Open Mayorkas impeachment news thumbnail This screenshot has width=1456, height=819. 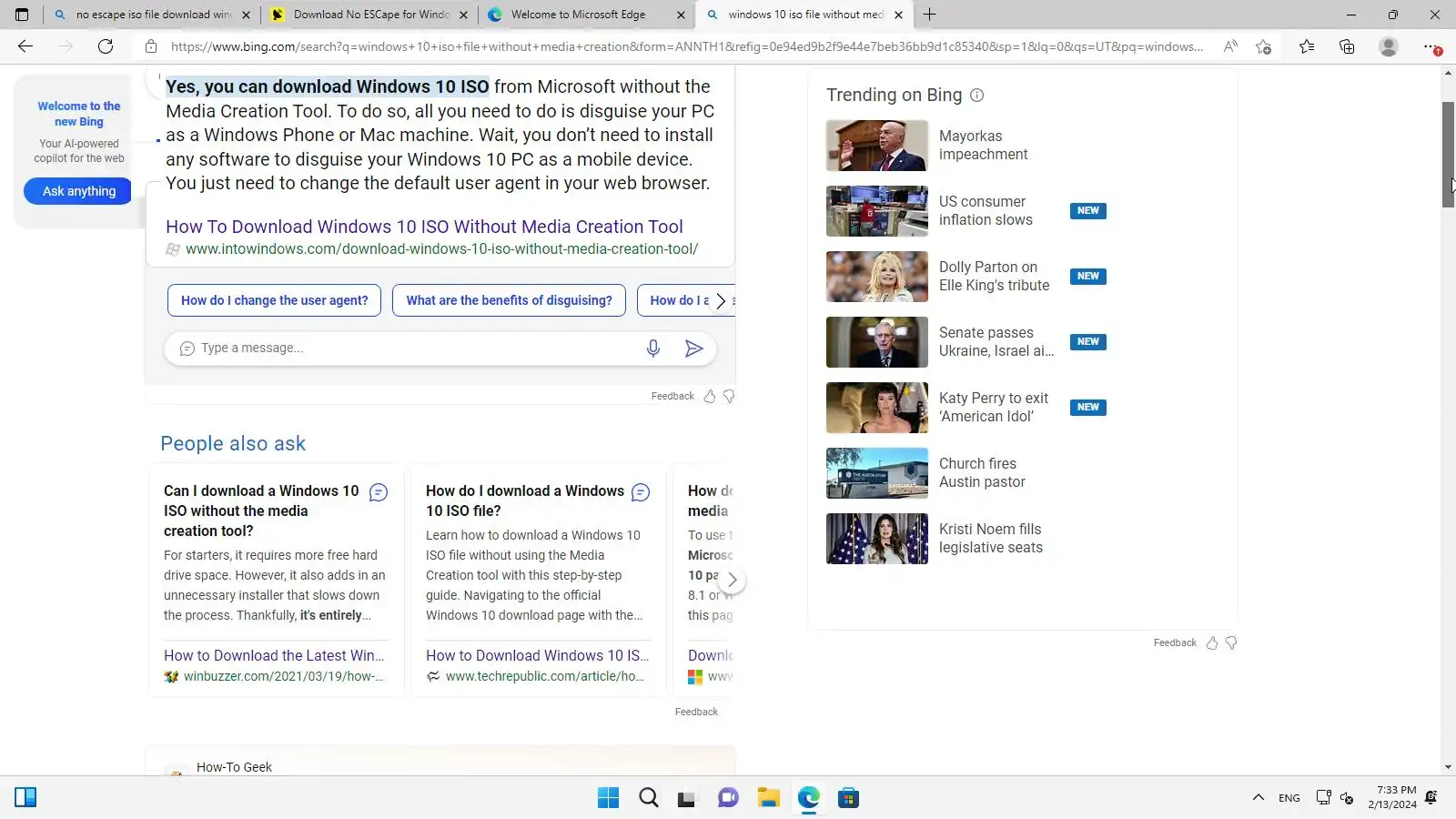(877, 146)
